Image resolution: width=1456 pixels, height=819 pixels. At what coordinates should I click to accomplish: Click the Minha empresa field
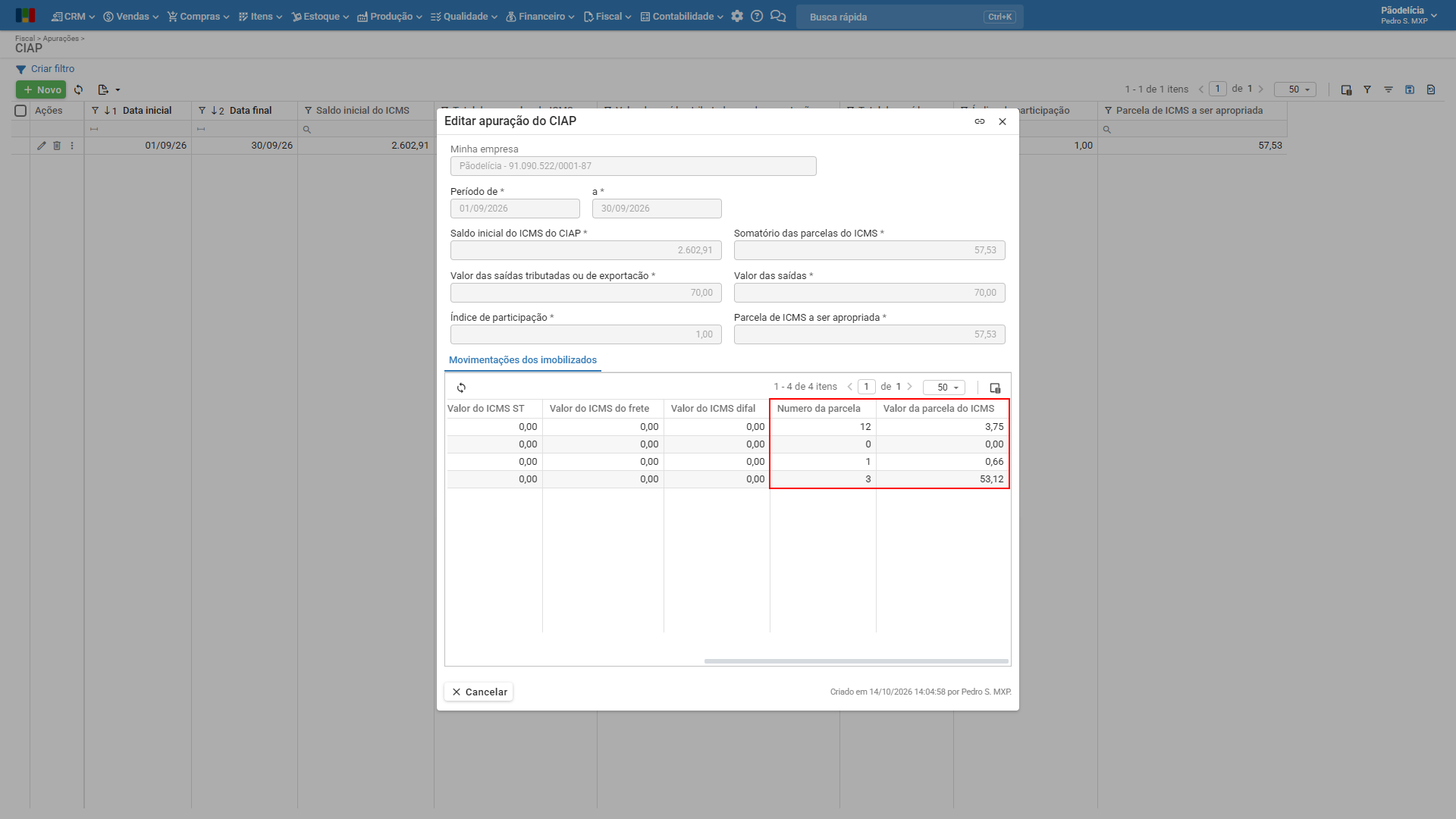[633, 166]
